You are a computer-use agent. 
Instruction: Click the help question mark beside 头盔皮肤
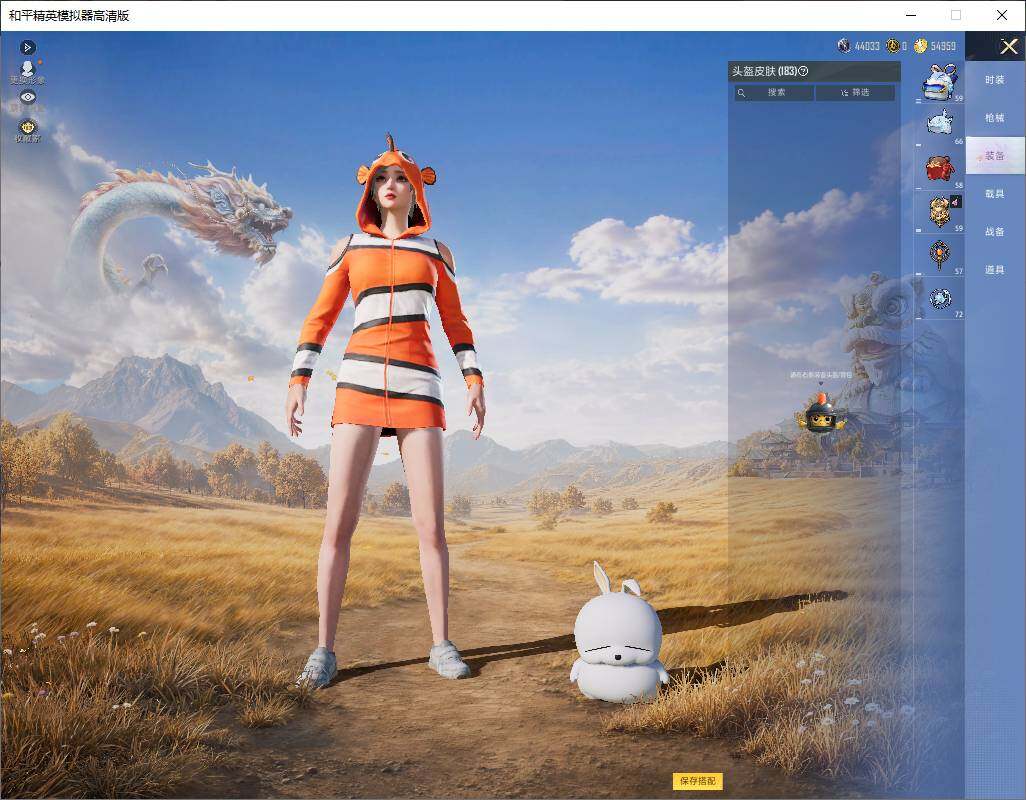click(803, 71)
